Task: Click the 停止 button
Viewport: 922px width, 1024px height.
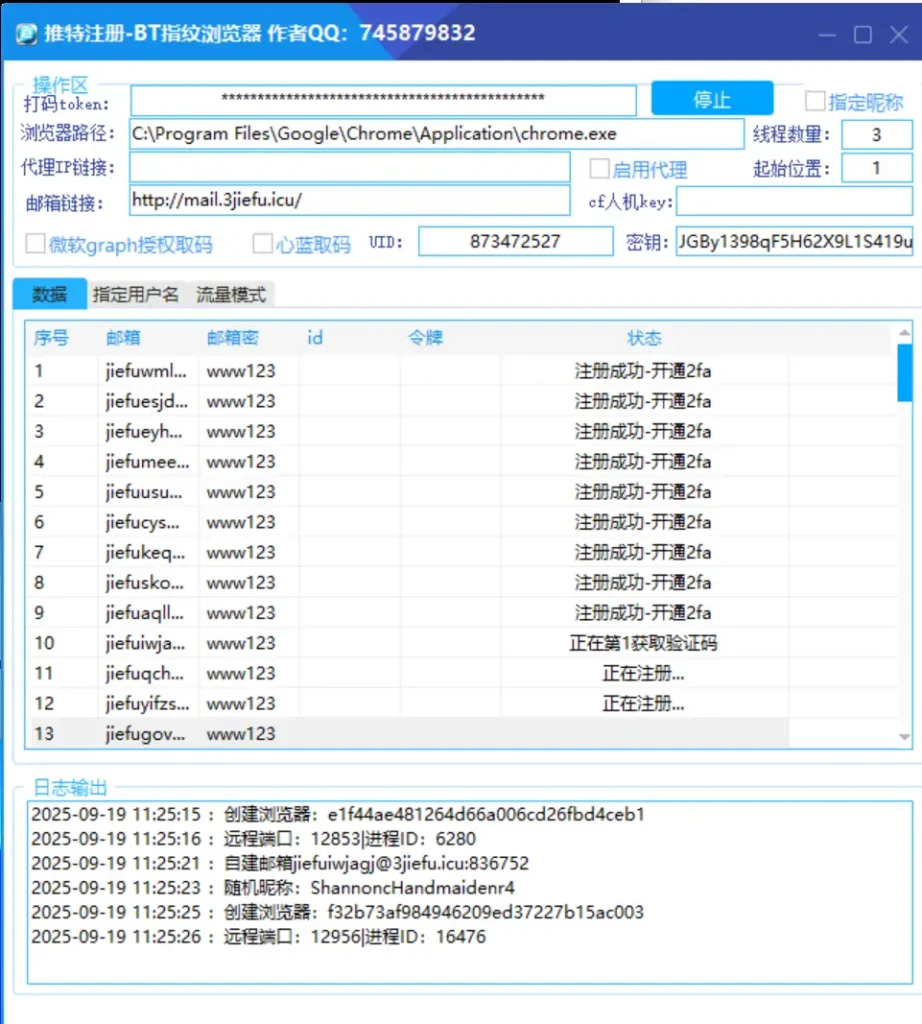Action: point(712,99)
